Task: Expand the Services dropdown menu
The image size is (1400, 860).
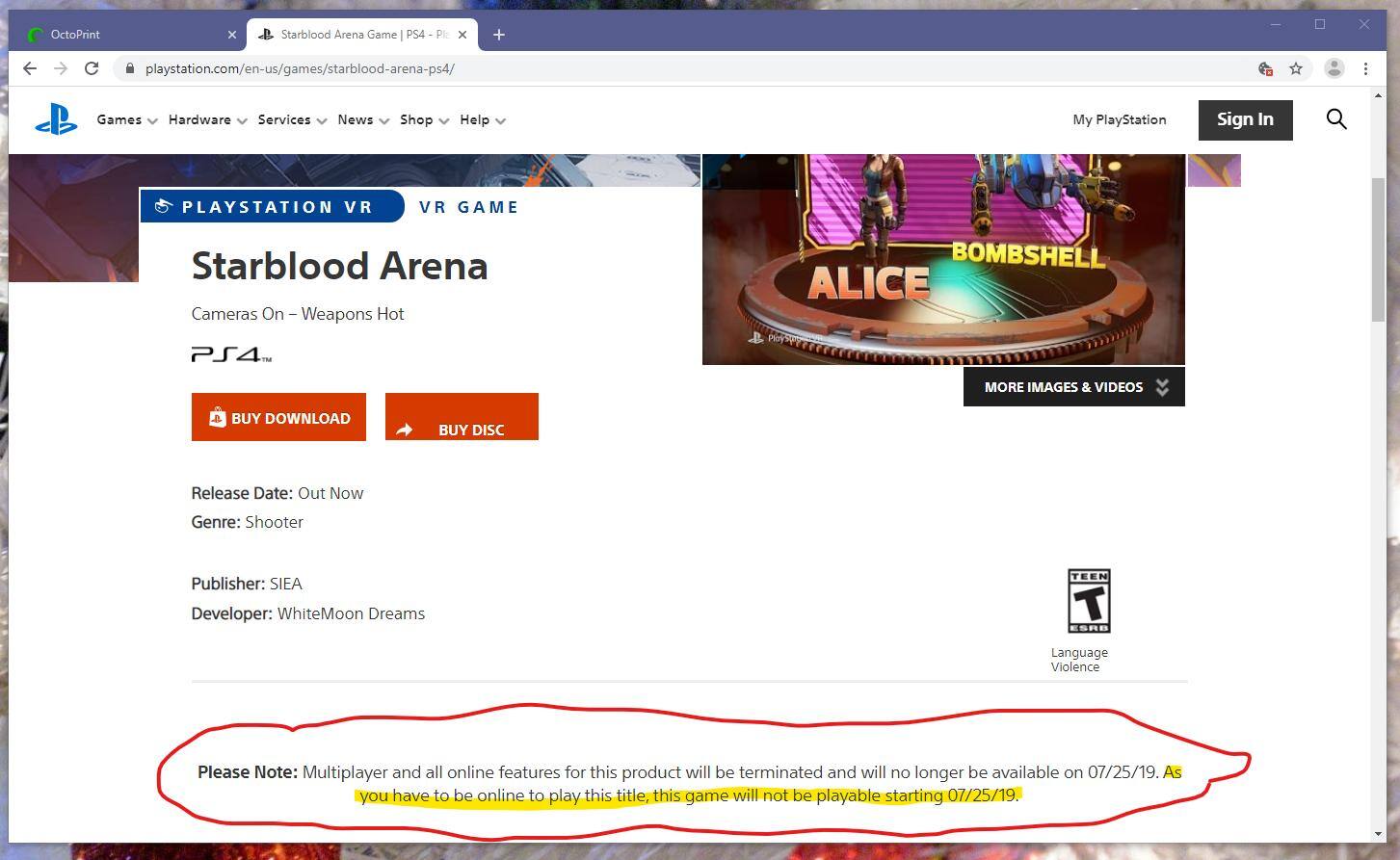Action: [x=292, y=120]
